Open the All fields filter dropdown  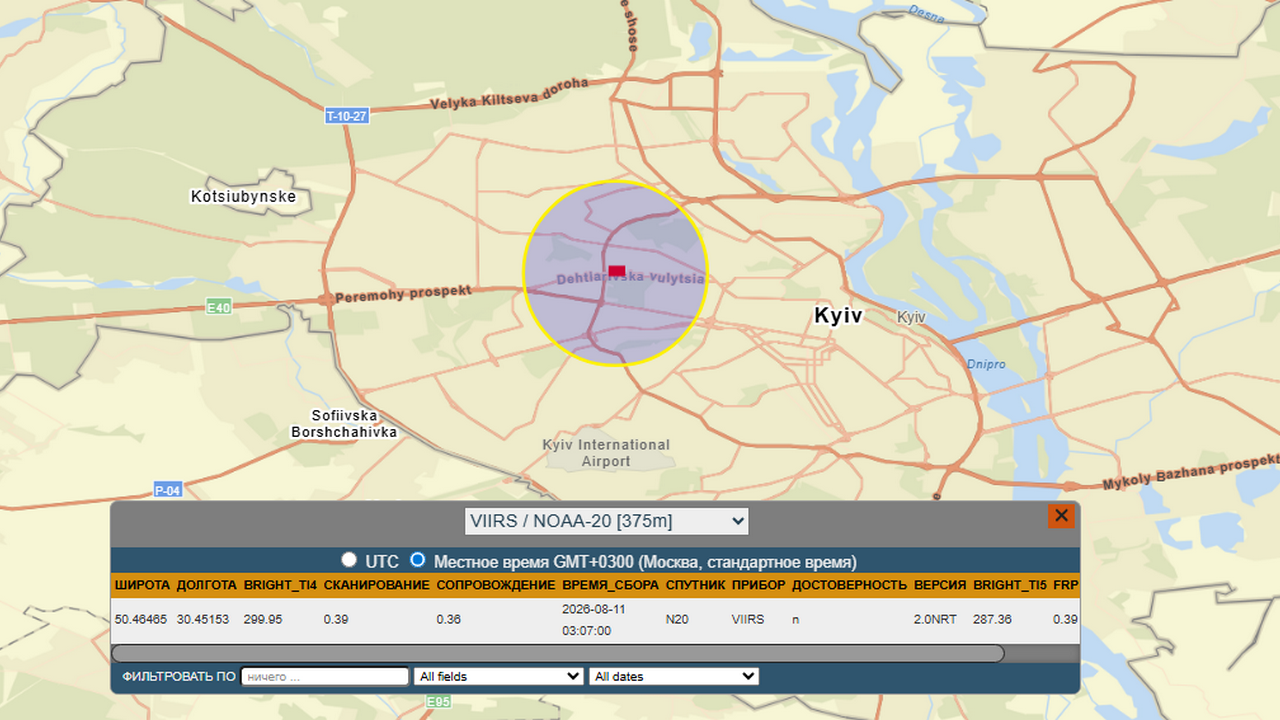[499, 676]
